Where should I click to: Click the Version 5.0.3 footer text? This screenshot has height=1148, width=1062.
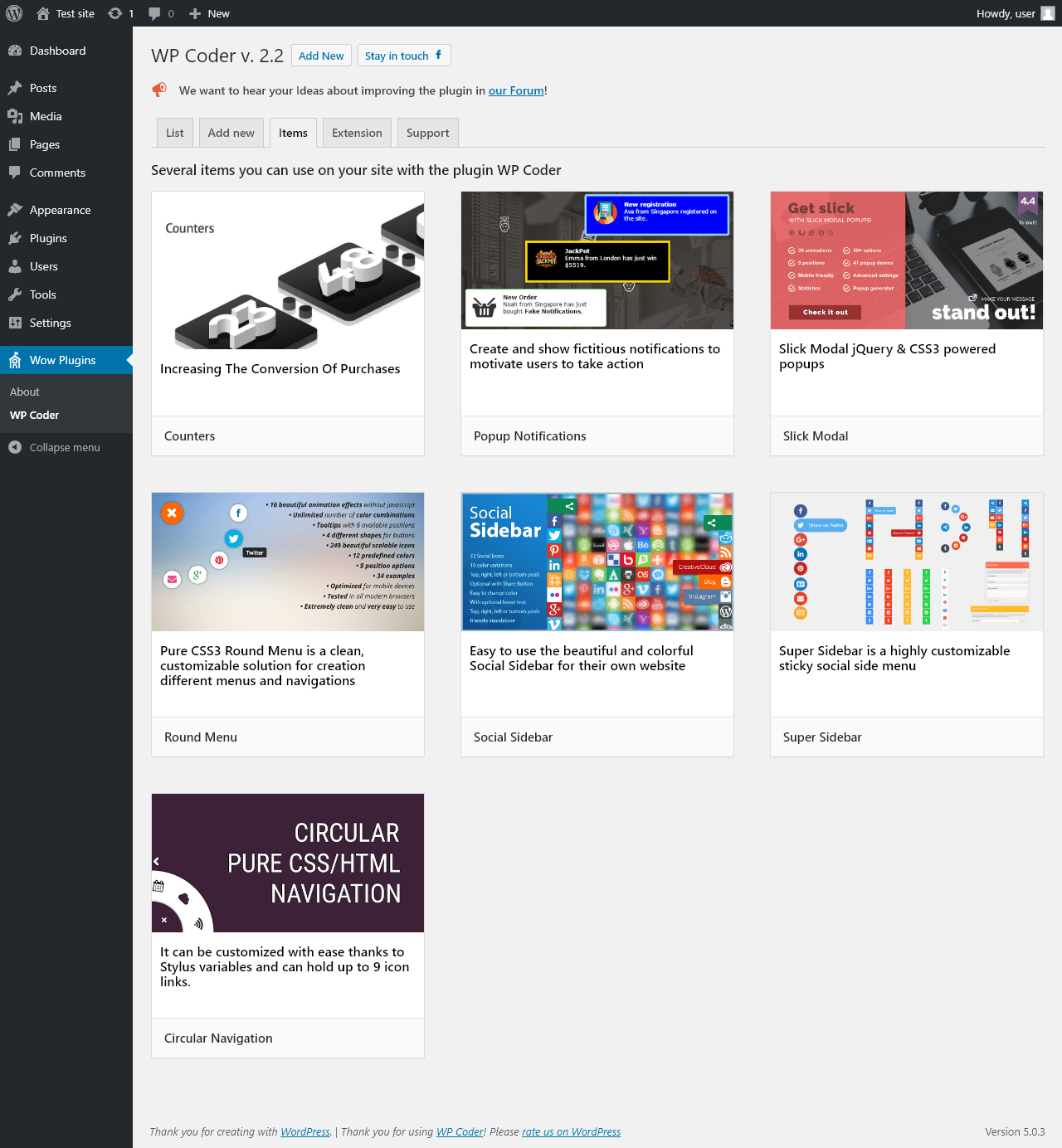point(1015,1131)
